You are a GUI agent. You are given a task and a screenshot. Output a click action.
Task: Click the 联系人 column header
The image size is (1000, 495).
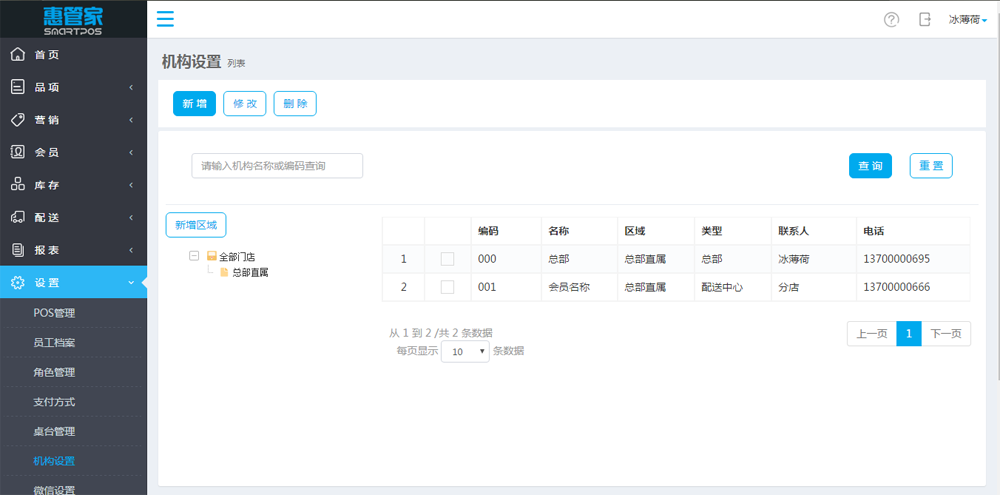pyautogui.click(x=793, y=231)
